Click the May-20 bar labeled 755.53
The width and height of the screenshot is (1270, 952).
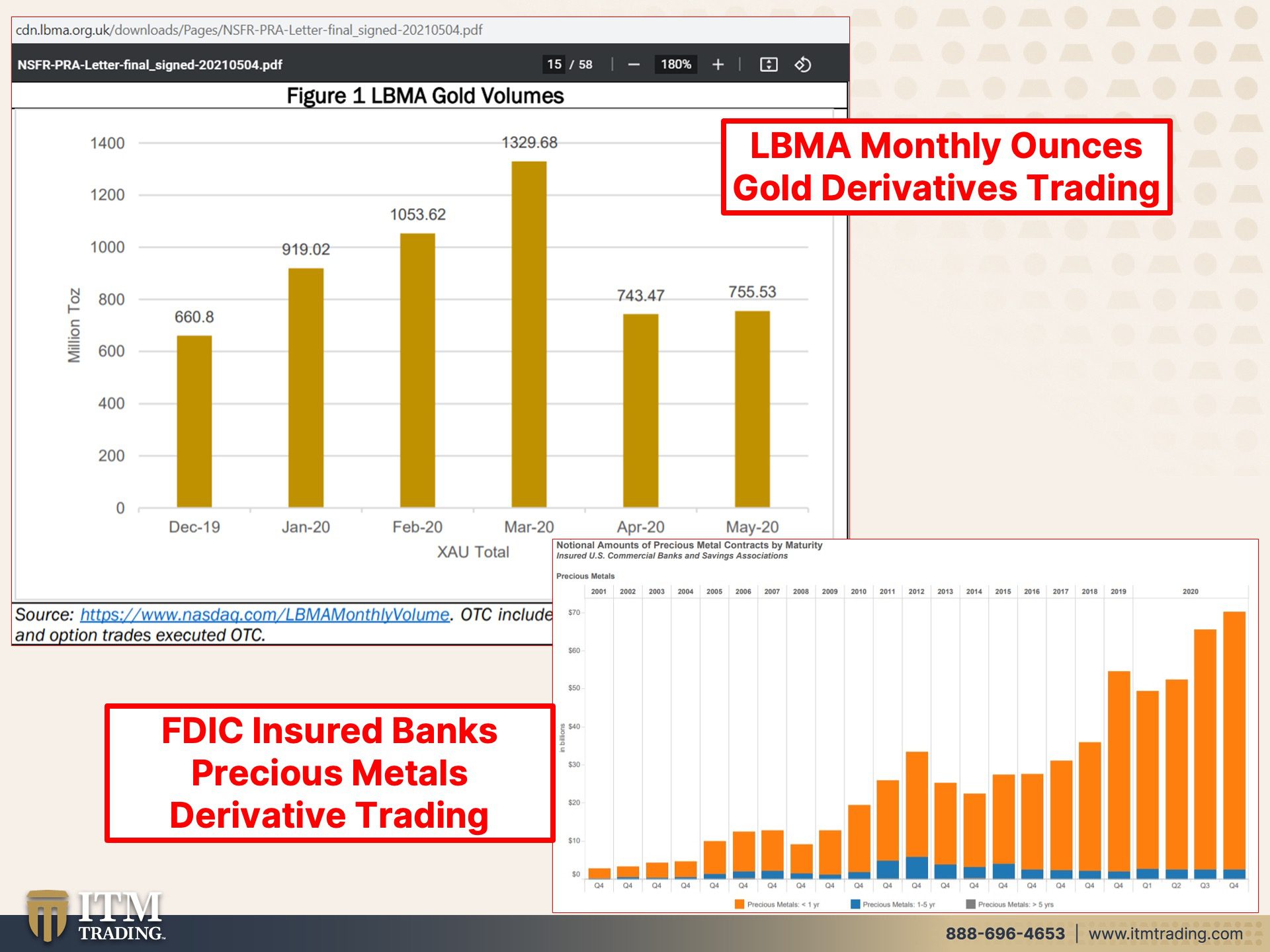coord(752,409)
